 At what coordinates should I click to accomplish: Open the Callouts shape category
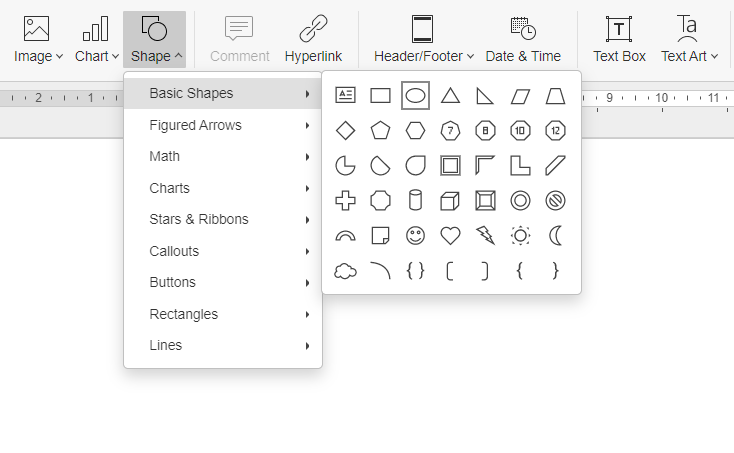coord(223,251)
